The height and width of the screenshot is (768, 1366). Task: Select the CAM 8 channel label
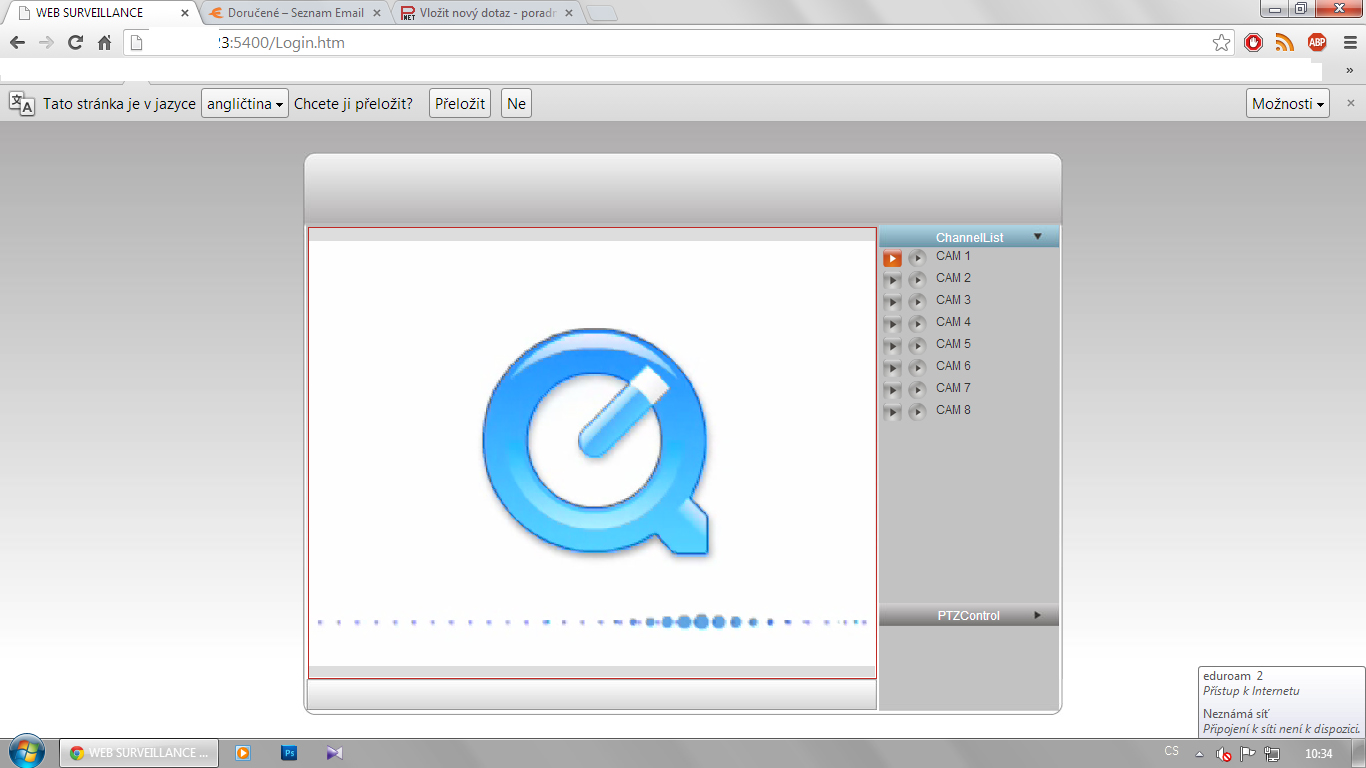[x=953, y=410]
